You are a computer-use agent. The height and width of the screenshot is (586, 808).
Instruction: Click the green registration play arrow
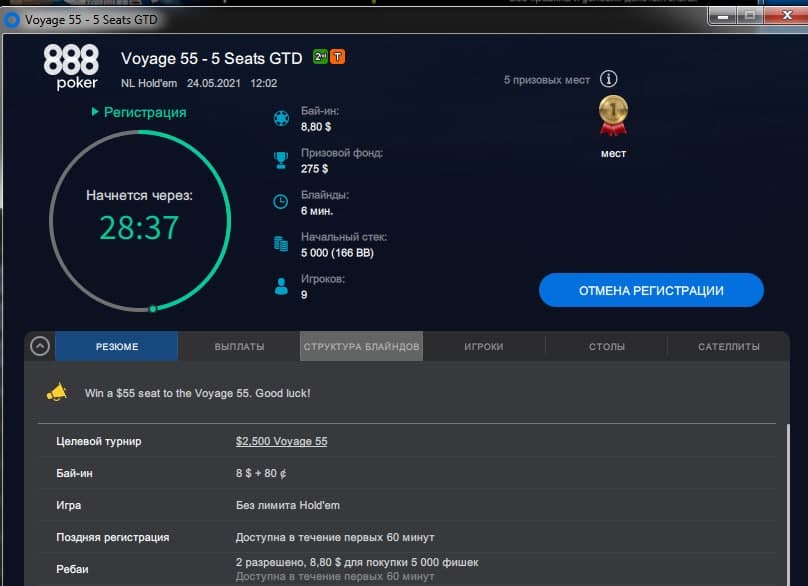click(95, 112)
